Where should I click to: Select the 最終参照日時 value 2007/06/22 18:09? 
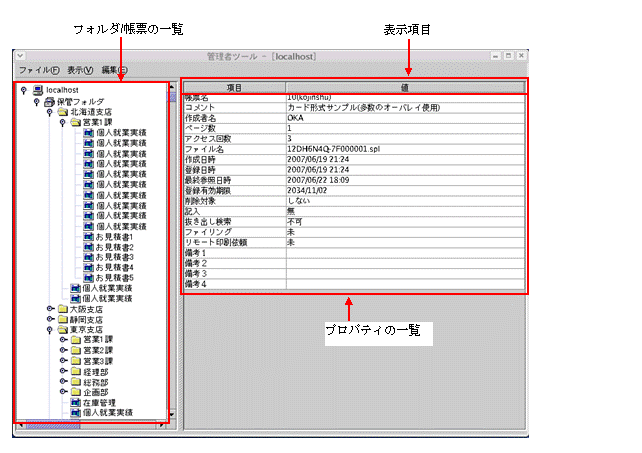(x=318, y=180)
